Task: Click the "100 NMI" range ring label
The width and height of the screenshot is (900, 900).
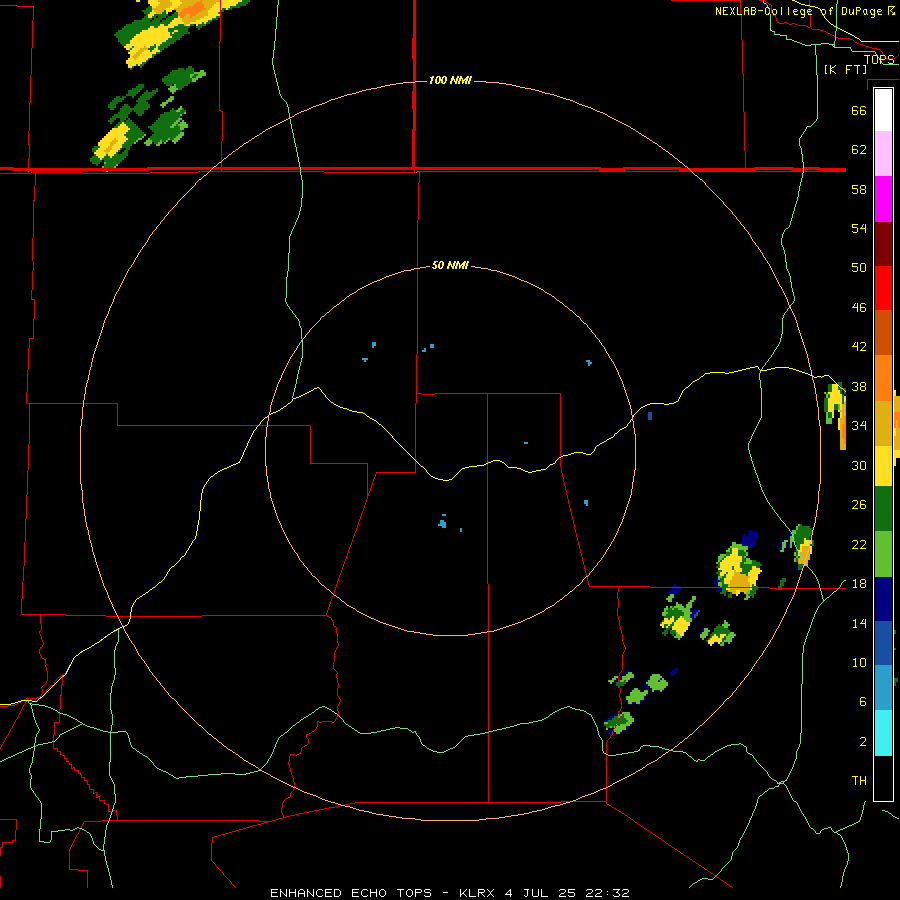Action: [x=450, y=80]
